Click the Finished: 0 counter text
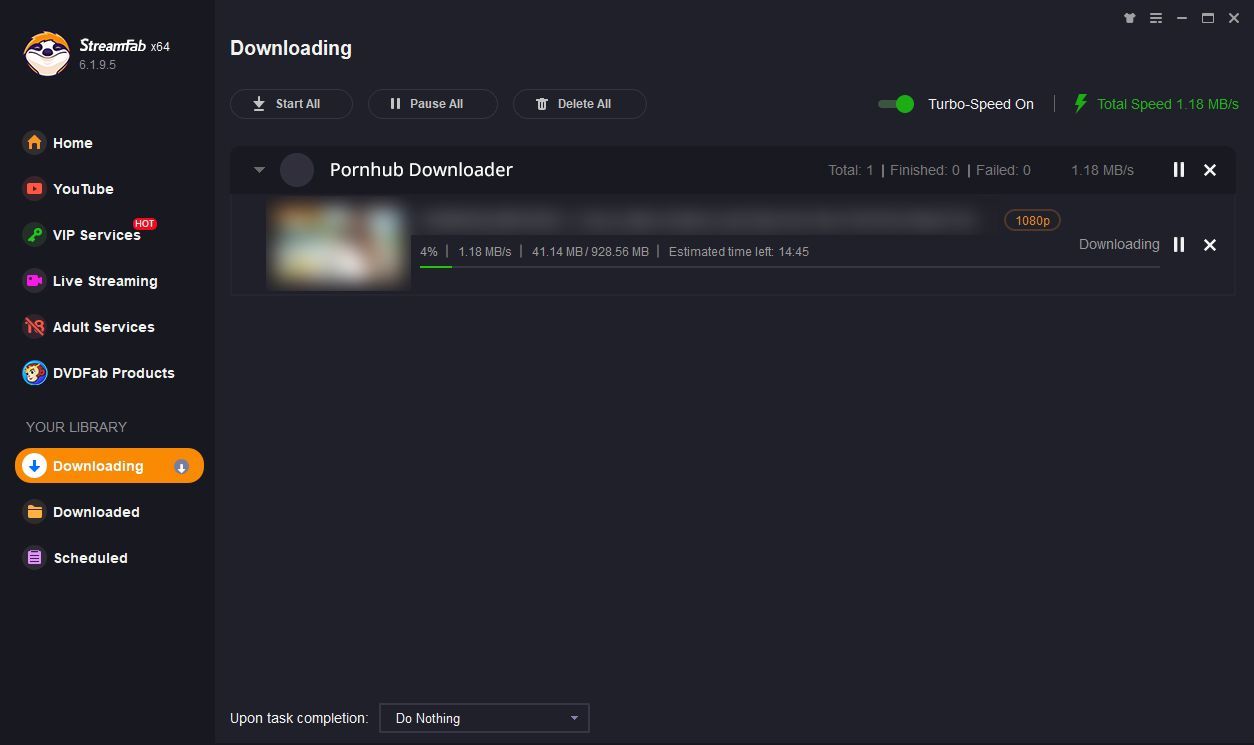The image size is (1254, 745). pyautogui.click(x=925, y=170)
